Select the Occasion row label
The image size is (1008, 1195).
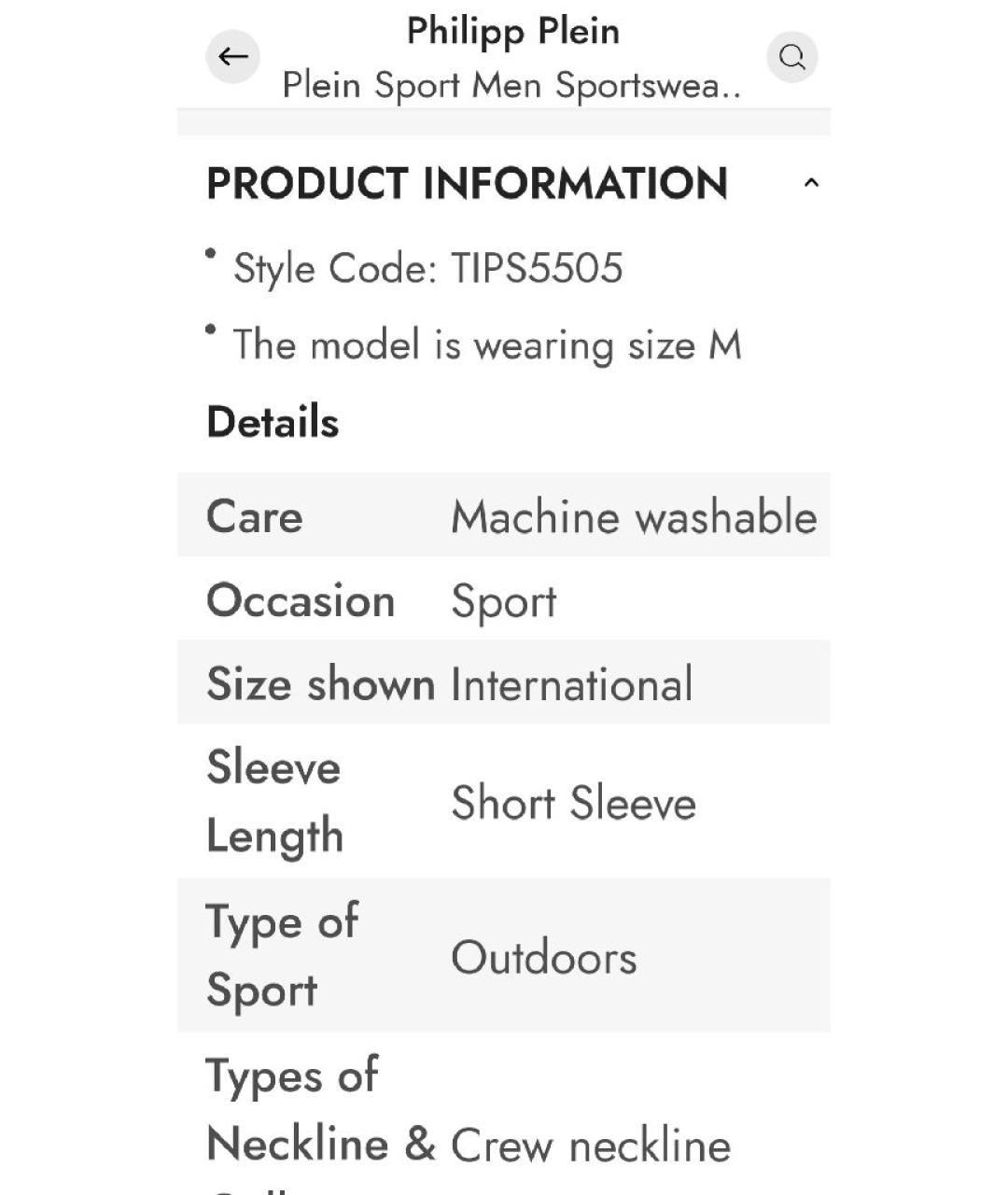301,600
